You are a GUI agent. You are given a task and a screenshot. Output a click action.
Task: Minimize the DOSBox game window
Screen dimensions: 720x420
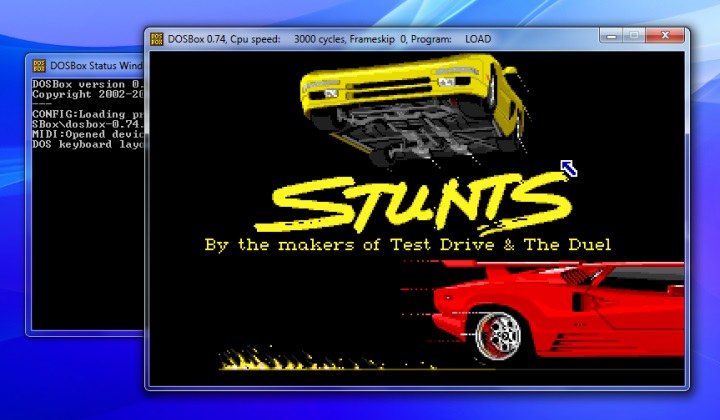(613, 36)
